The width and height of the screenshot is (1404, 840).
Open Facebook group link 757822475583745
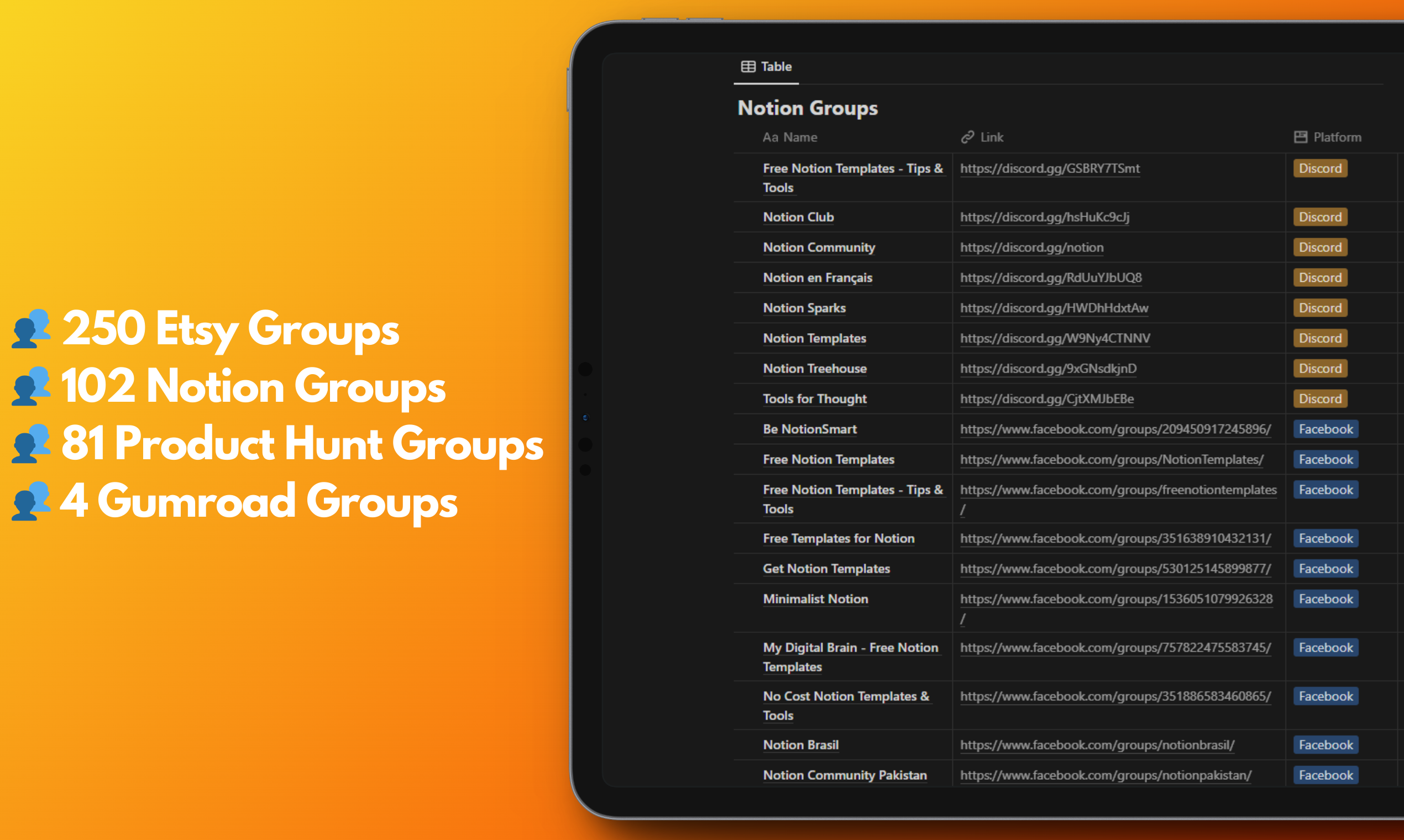pos(1115,648)
